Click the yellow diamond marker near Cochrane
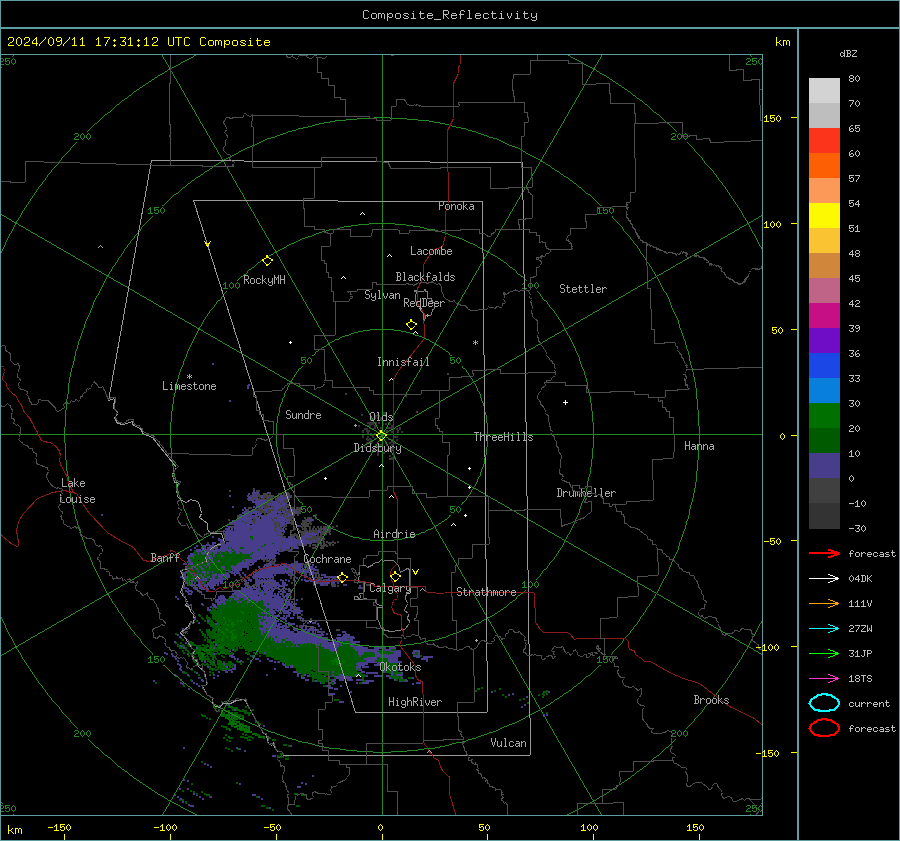 point(342,577)
